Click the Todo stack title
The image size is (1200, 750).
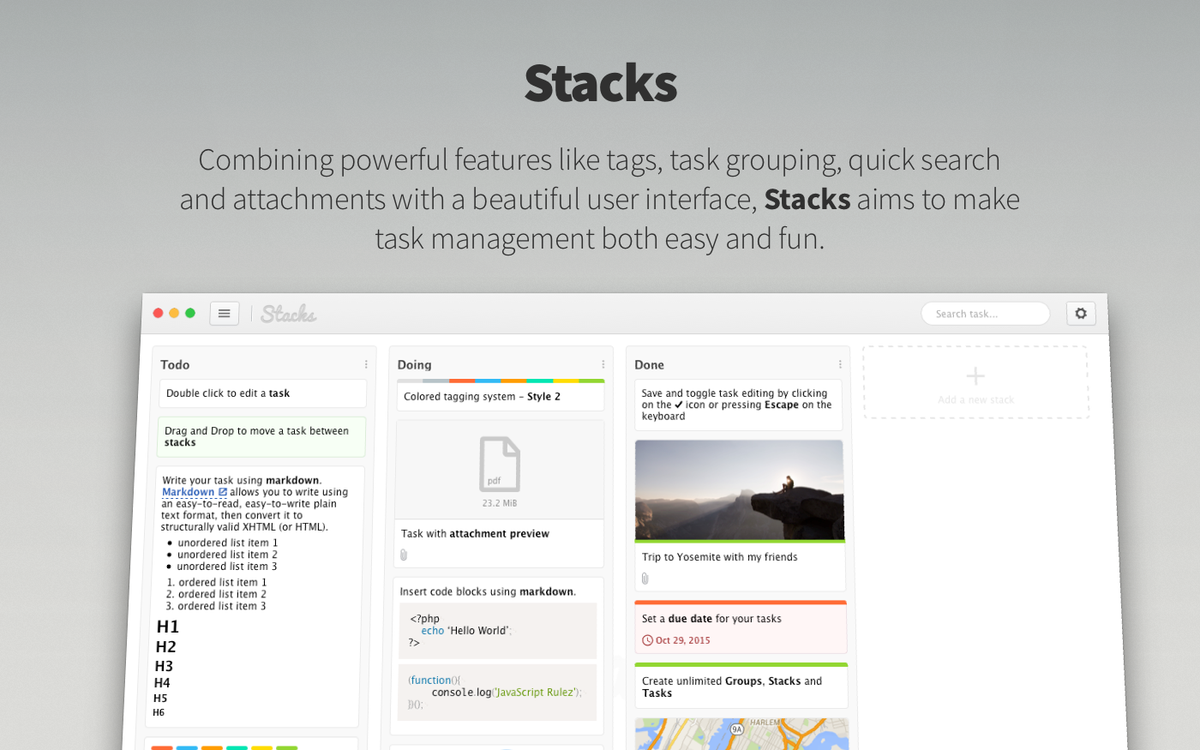[175, 365]
